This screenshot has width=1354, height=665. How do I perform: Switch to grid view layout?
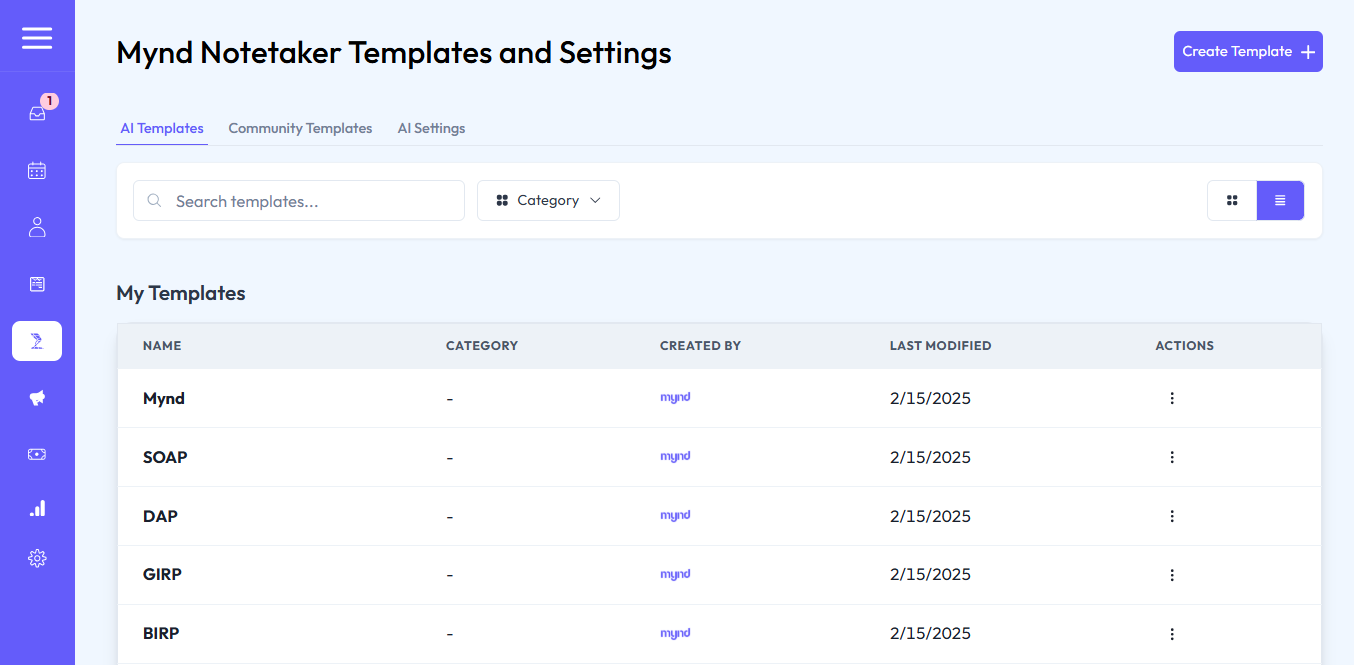click(x=1232, y=201)
